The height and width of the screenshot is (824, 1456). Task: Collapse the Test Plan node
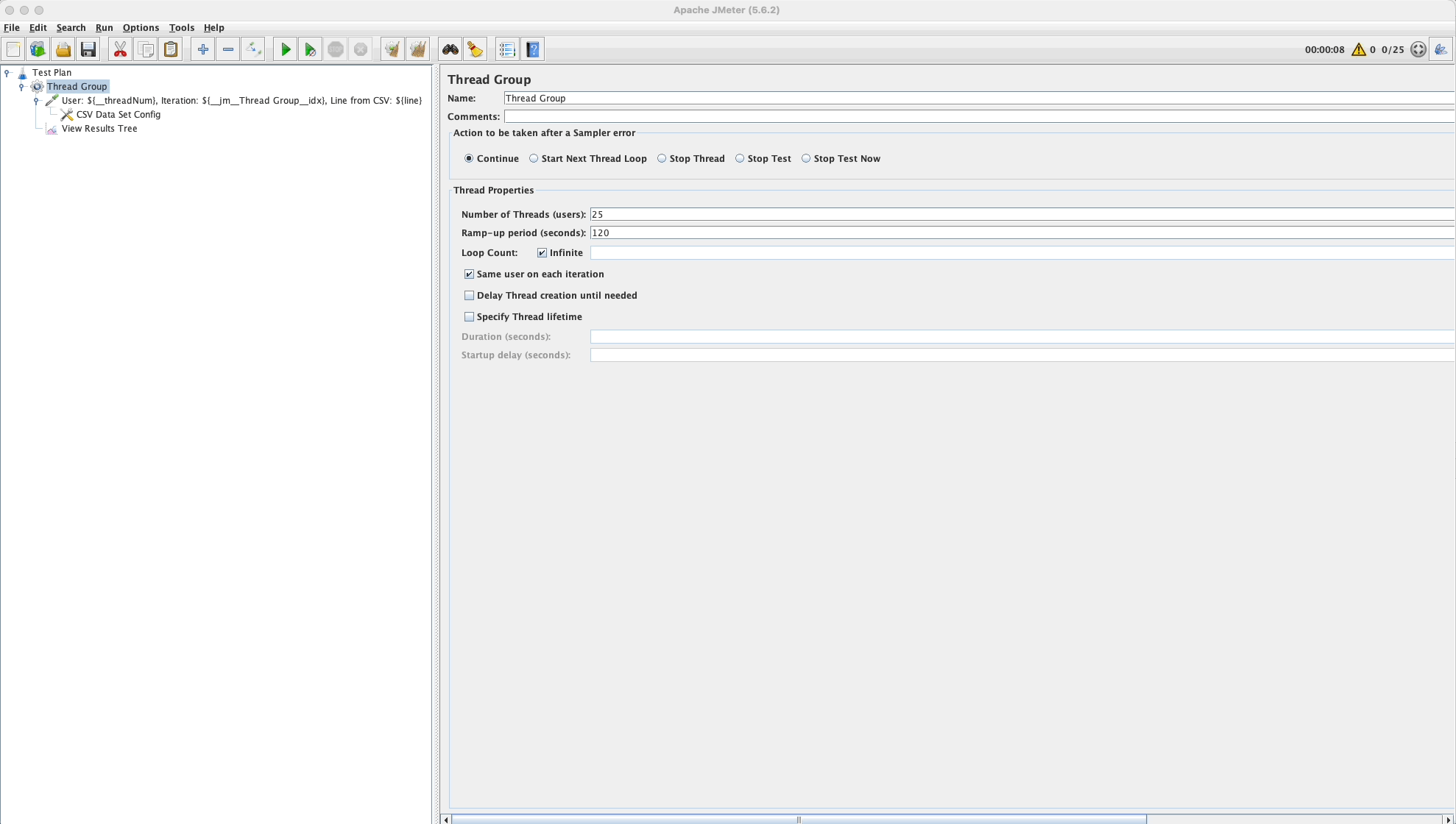pyautogui.click(x=8, y=72)
